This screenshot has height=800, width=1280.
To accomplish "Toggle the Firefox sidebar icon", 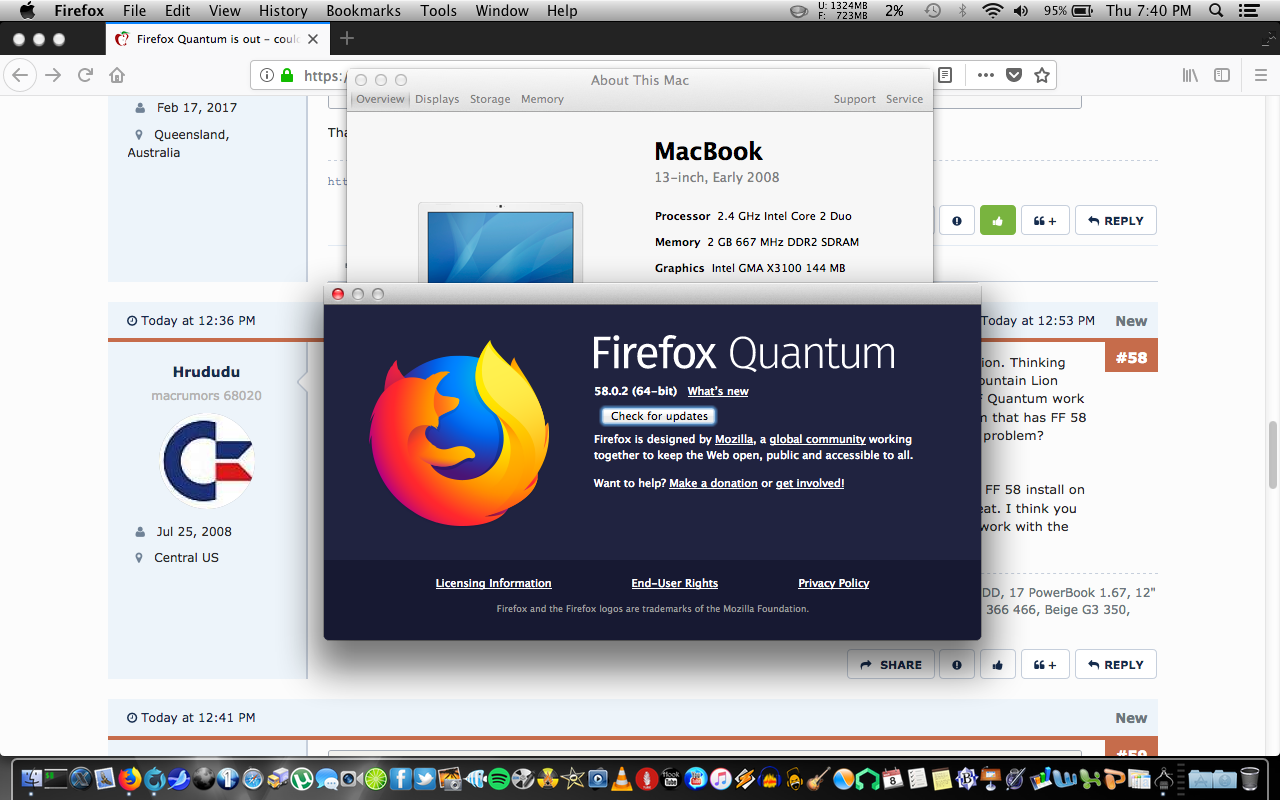I will point(1222,75).
